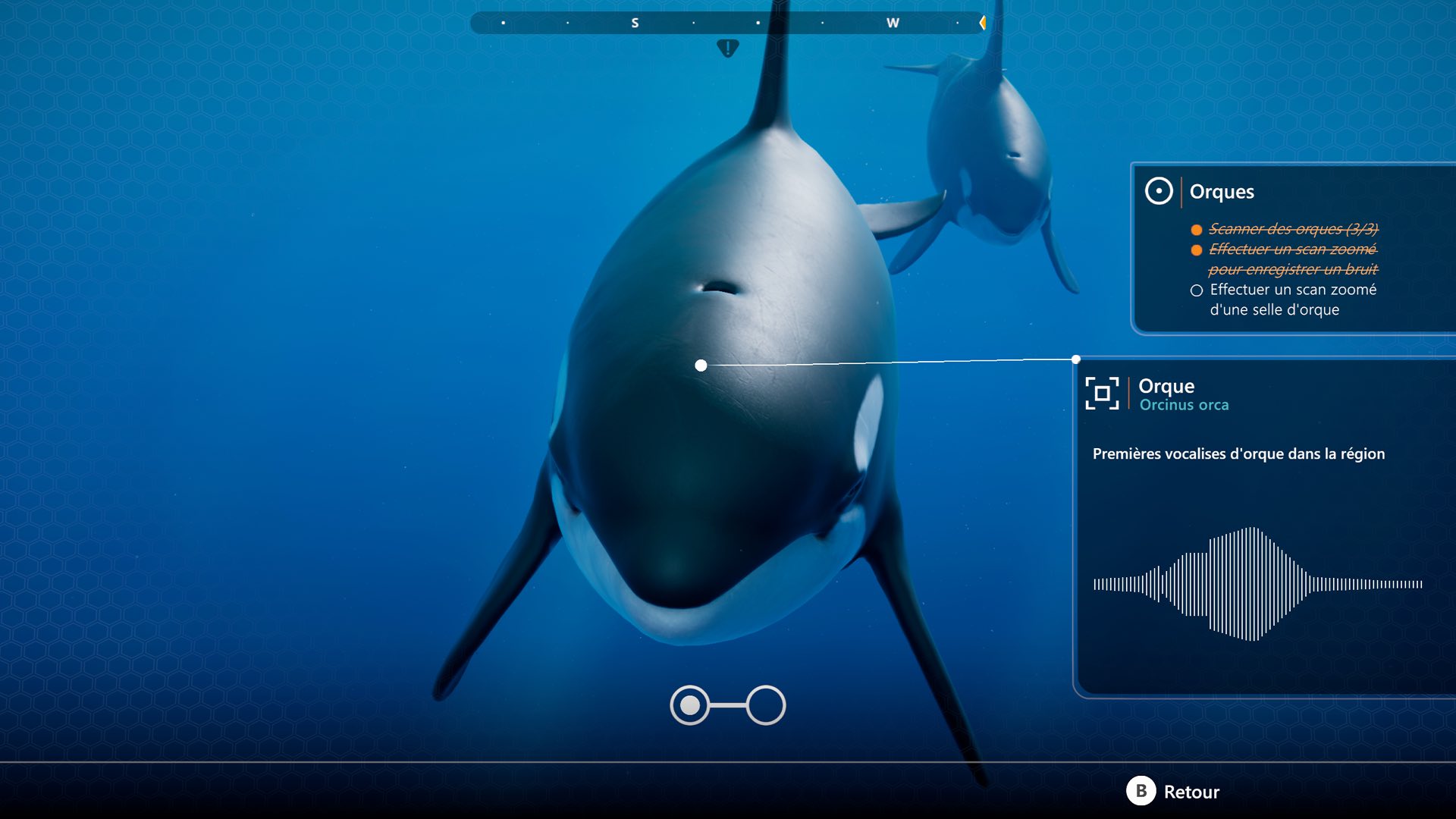Click 'Effectuer un scan zoomé d'une selle' objective
Viewport: 1456px width, 819px height.
coord(1293,300)
